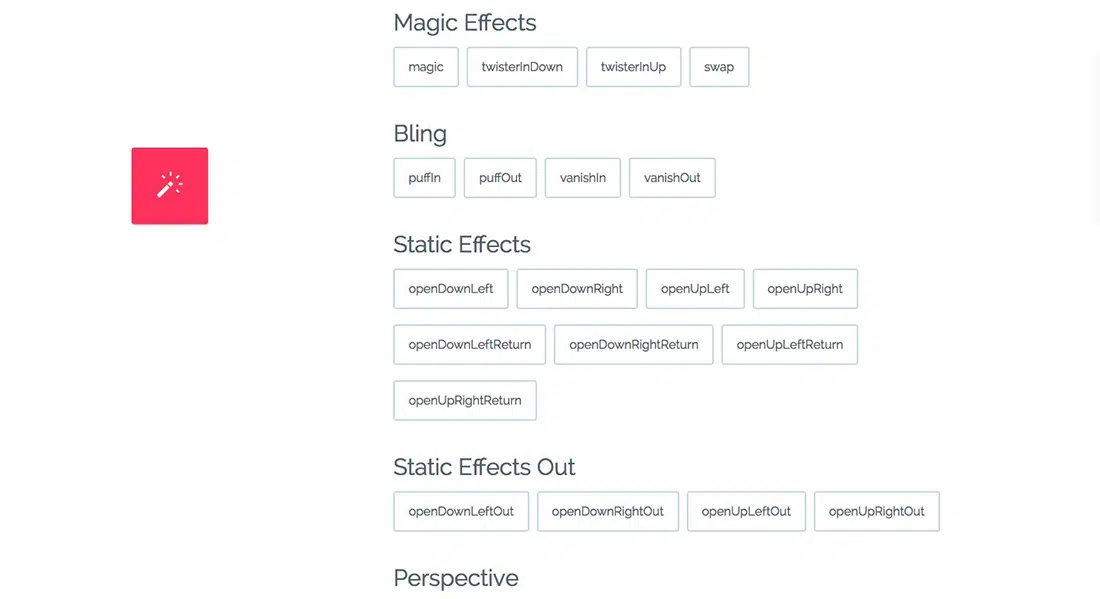This screenshot has width=1100, height=599.
Task: Click the openDownRight button
Action: [x=577, y=289]
